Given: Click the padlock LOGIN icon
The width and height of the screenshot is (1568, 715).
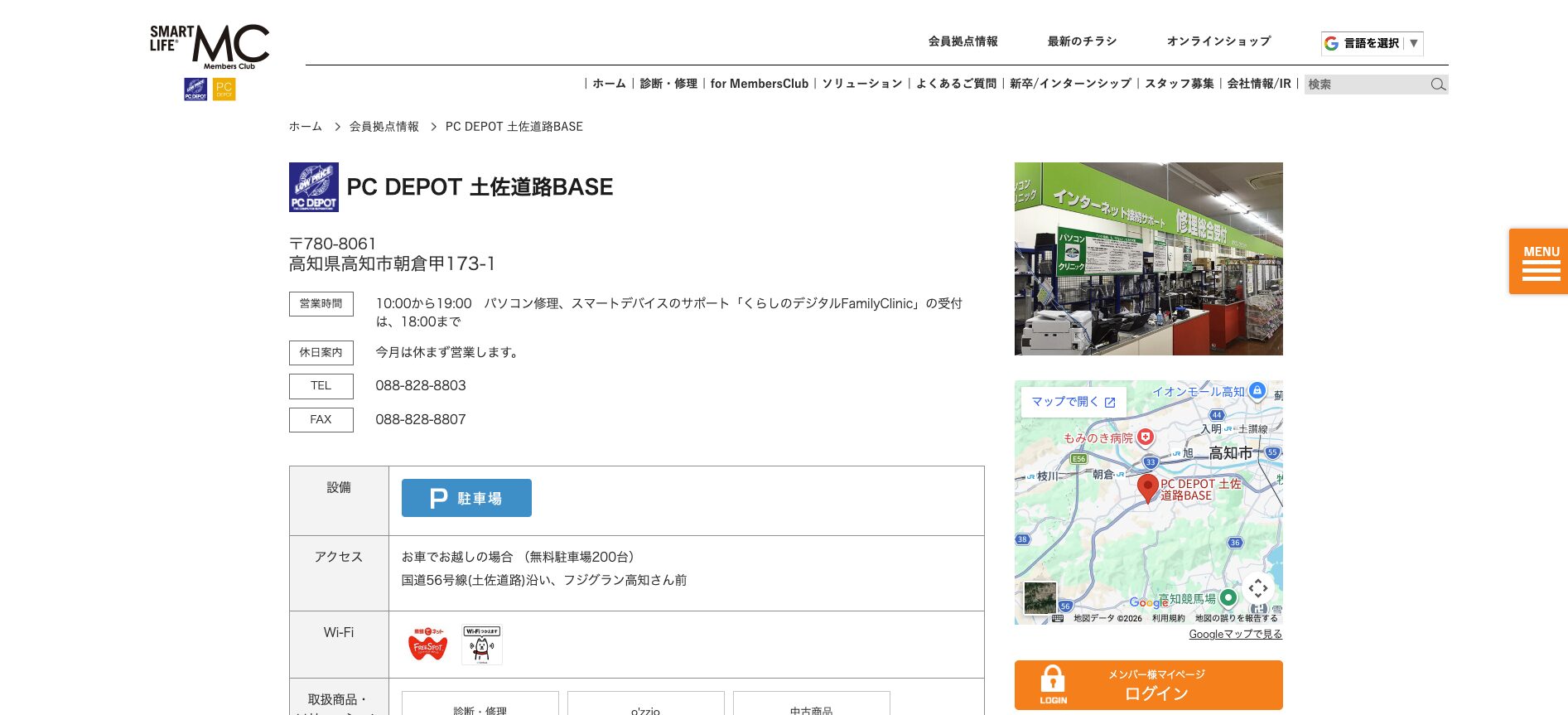Looking at the screenshot, I should click(x=1053, y=684).
